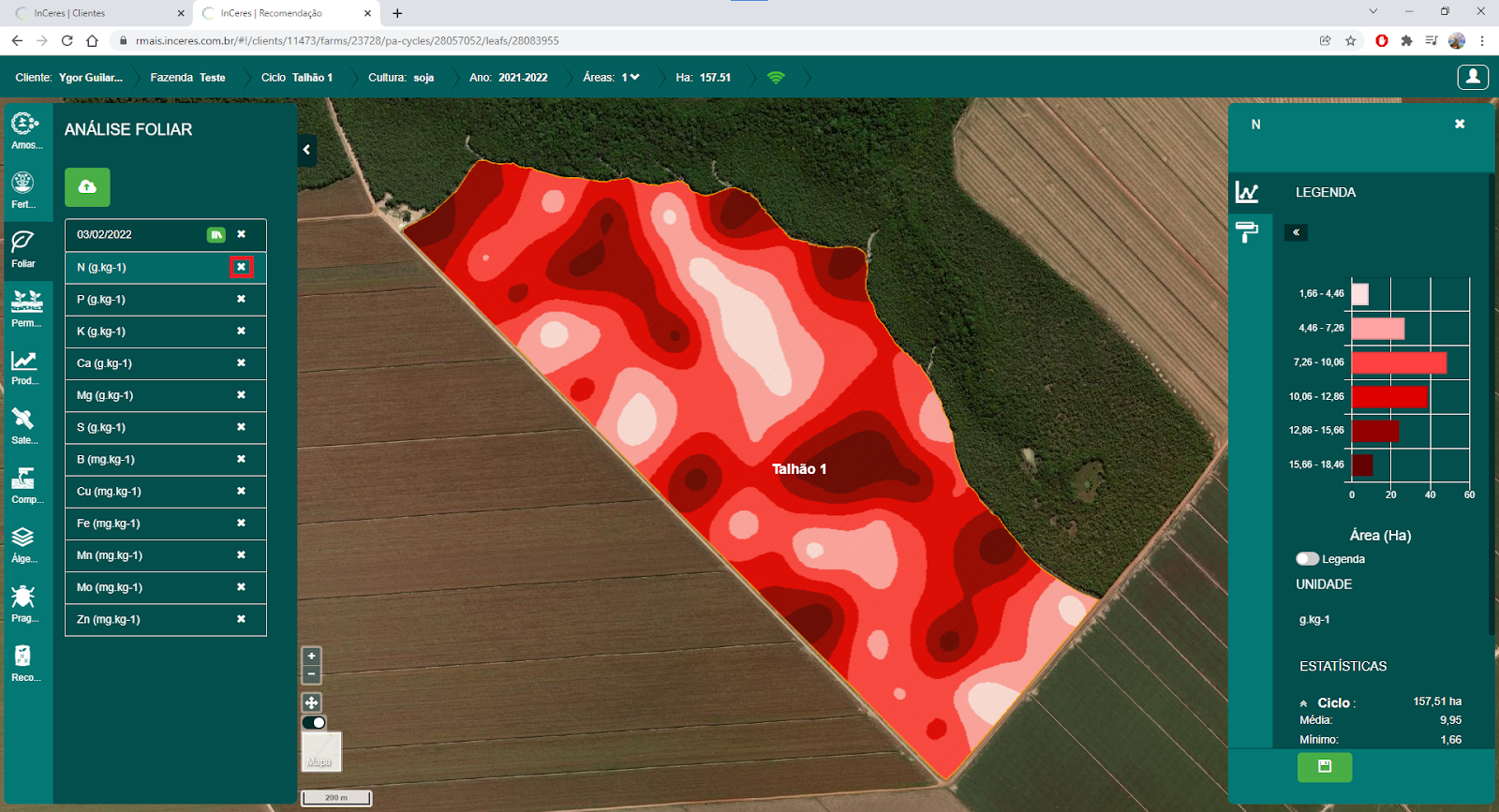The height and width of the screenshot is (812, 1499).
Task: Open the Comp... sidebar icon
Action: (26, 485)
